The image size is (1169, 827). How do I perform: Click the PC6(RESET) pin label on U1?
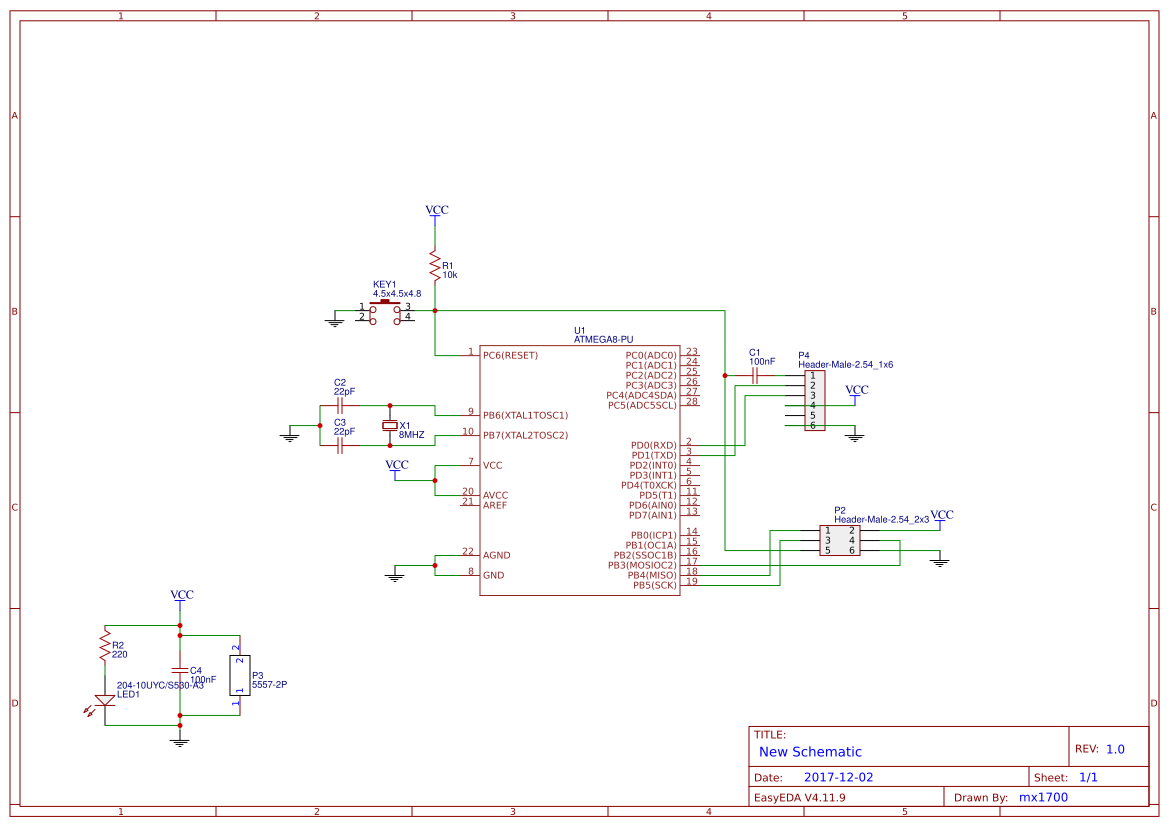tap(510, 355)
